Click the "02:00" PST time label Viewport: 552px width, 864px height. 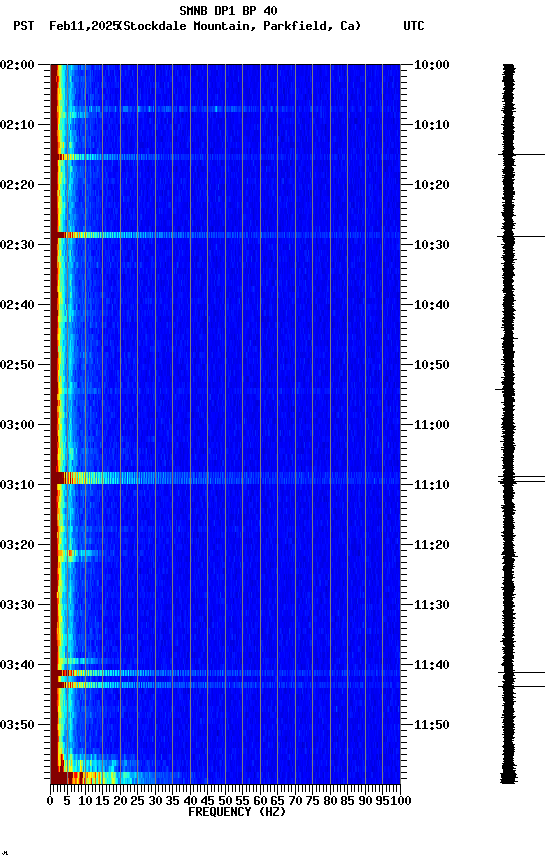pyautogui.click(x=17, y=65)
